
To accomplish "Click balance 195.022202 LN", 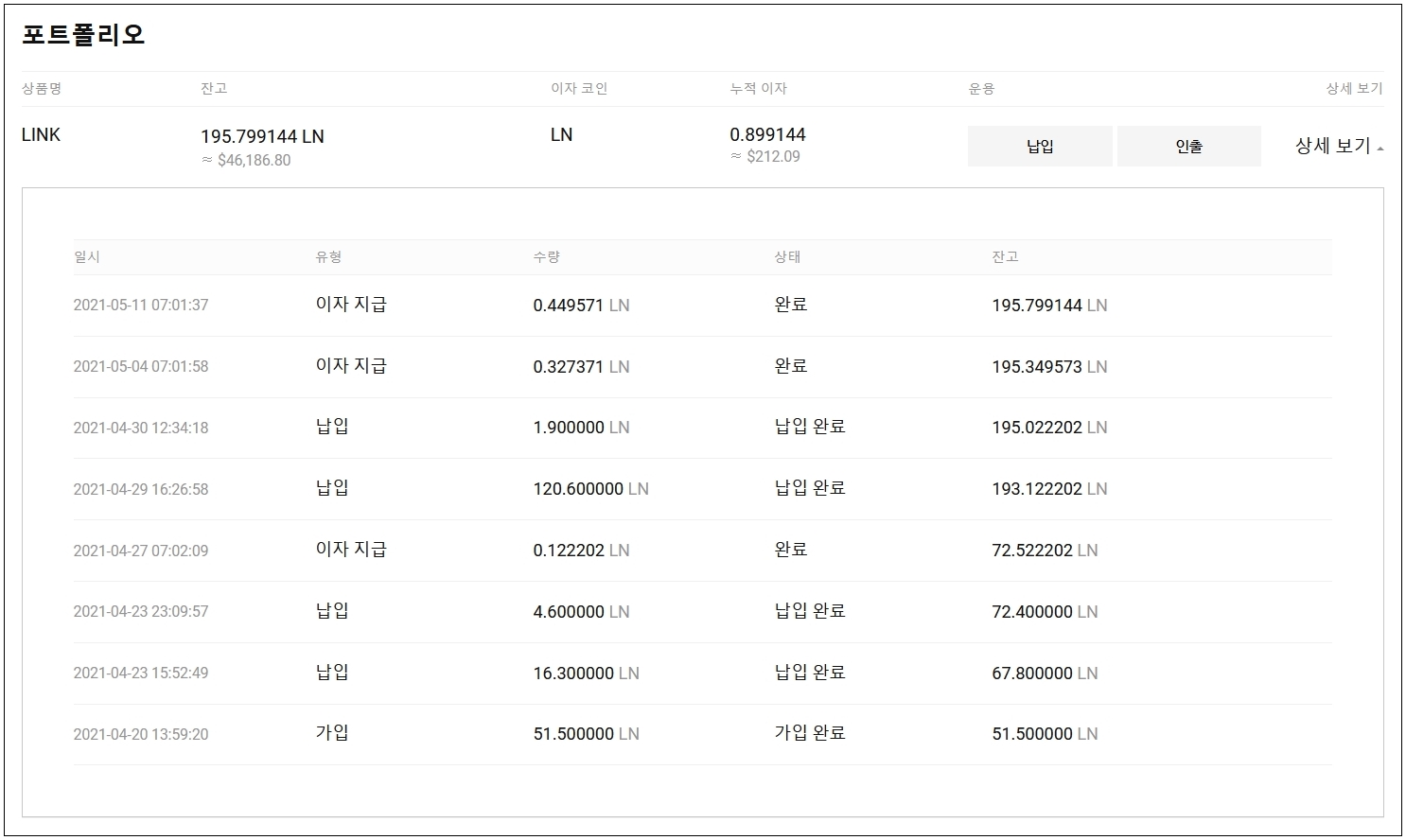I will point(1049,428).
